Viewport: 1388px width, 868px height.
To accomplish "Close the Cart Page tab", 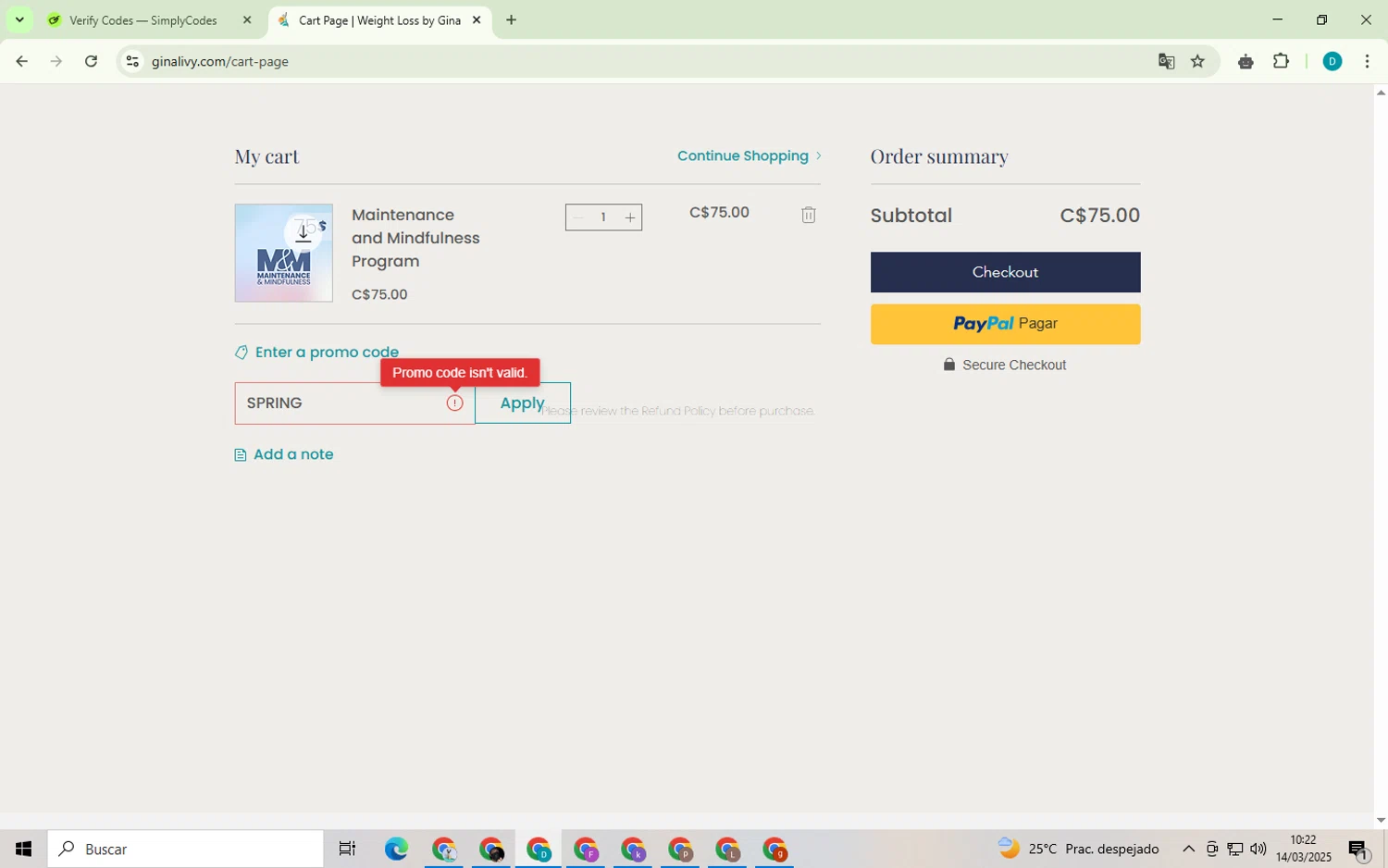I will (x=477, y=19).
